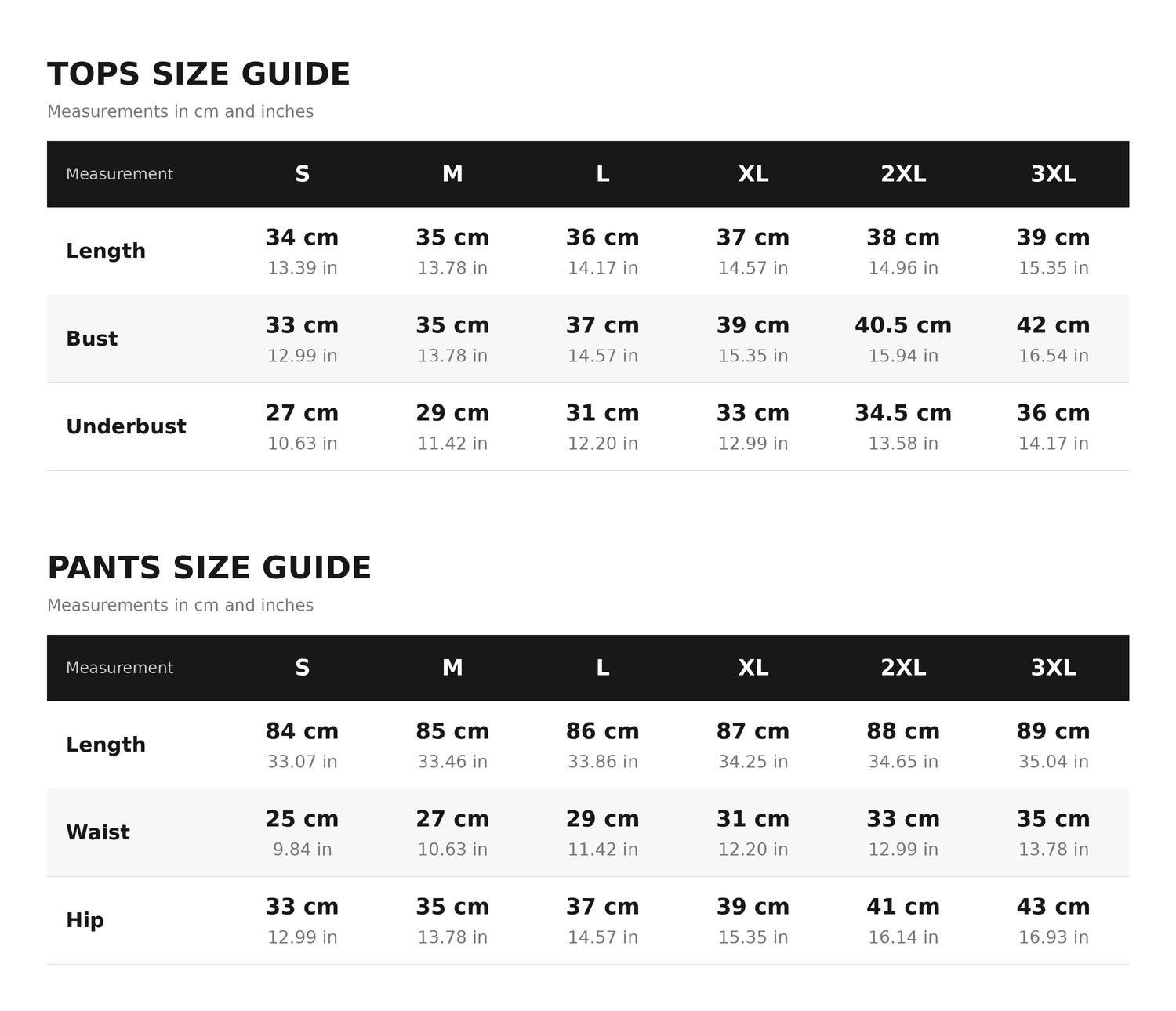Image resolution: width=1176 pixels, height=1011 pixels.
Task: Click the Measurement header in tops table
Action: [119, 174]
